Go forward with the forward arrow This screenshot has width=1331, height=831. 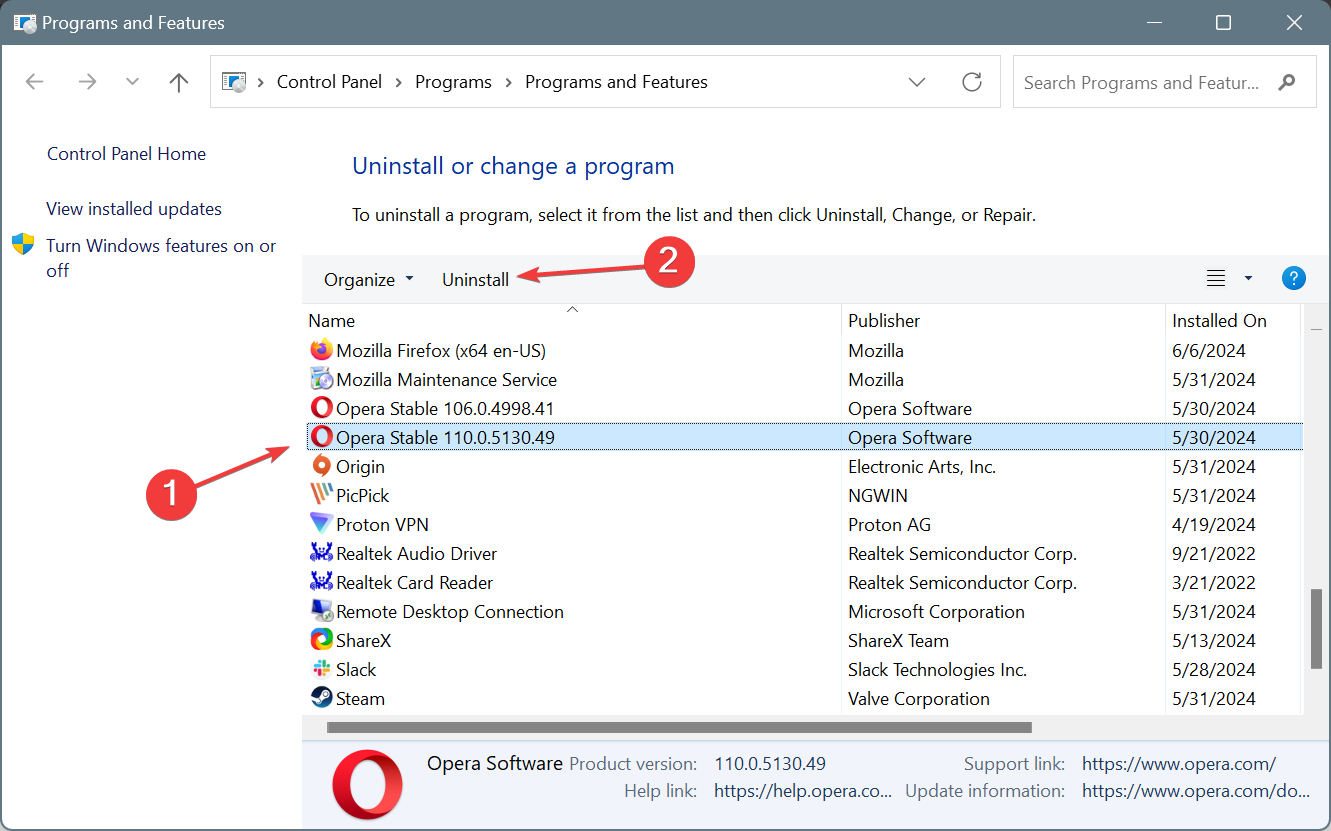(x=87, y=82)
